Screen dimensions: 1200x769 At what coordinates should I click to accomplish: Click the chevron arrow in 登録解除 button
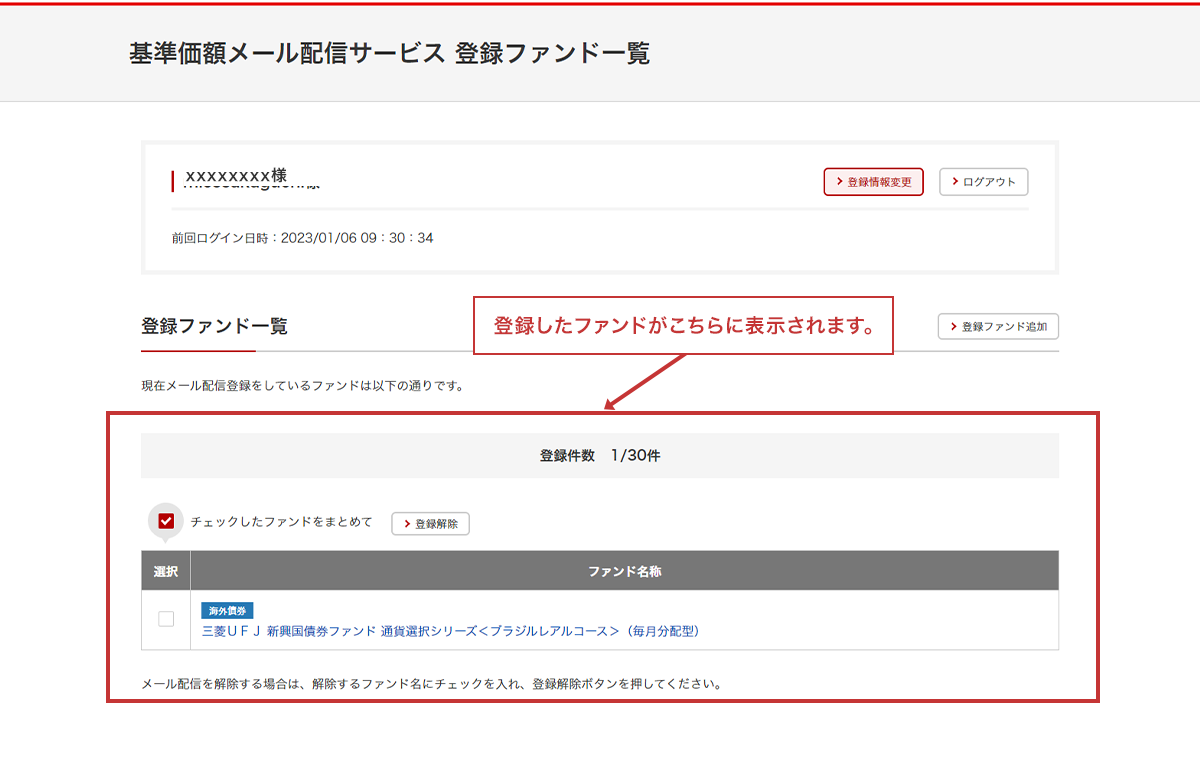(x=407, y=524)
